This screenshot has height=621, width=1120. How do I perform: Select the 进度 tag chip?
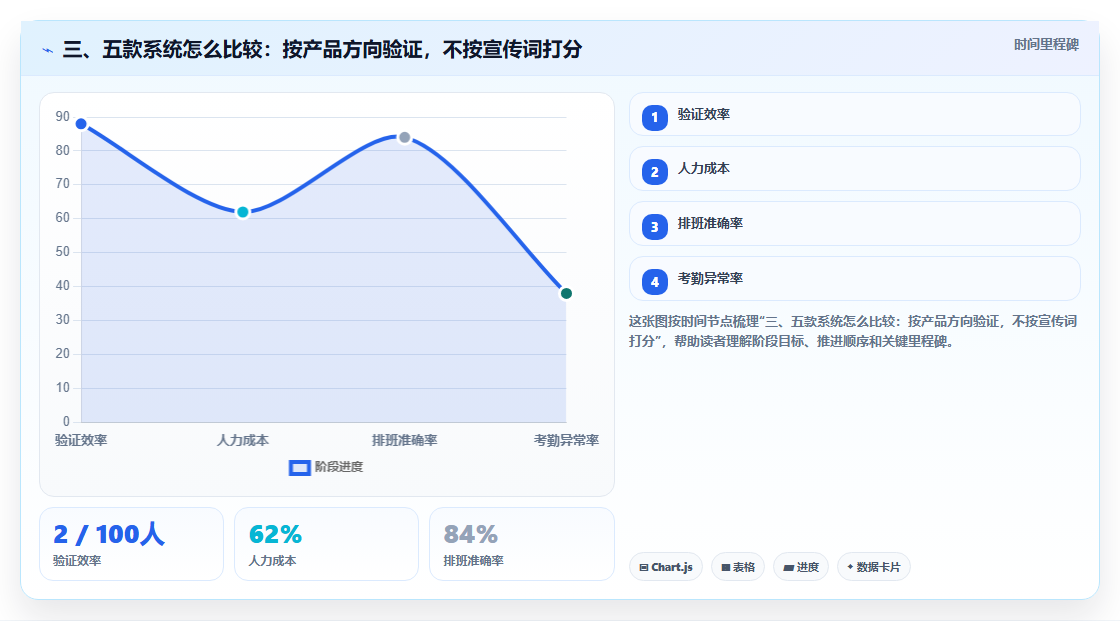pyautogui.click(x=801, y=567)
